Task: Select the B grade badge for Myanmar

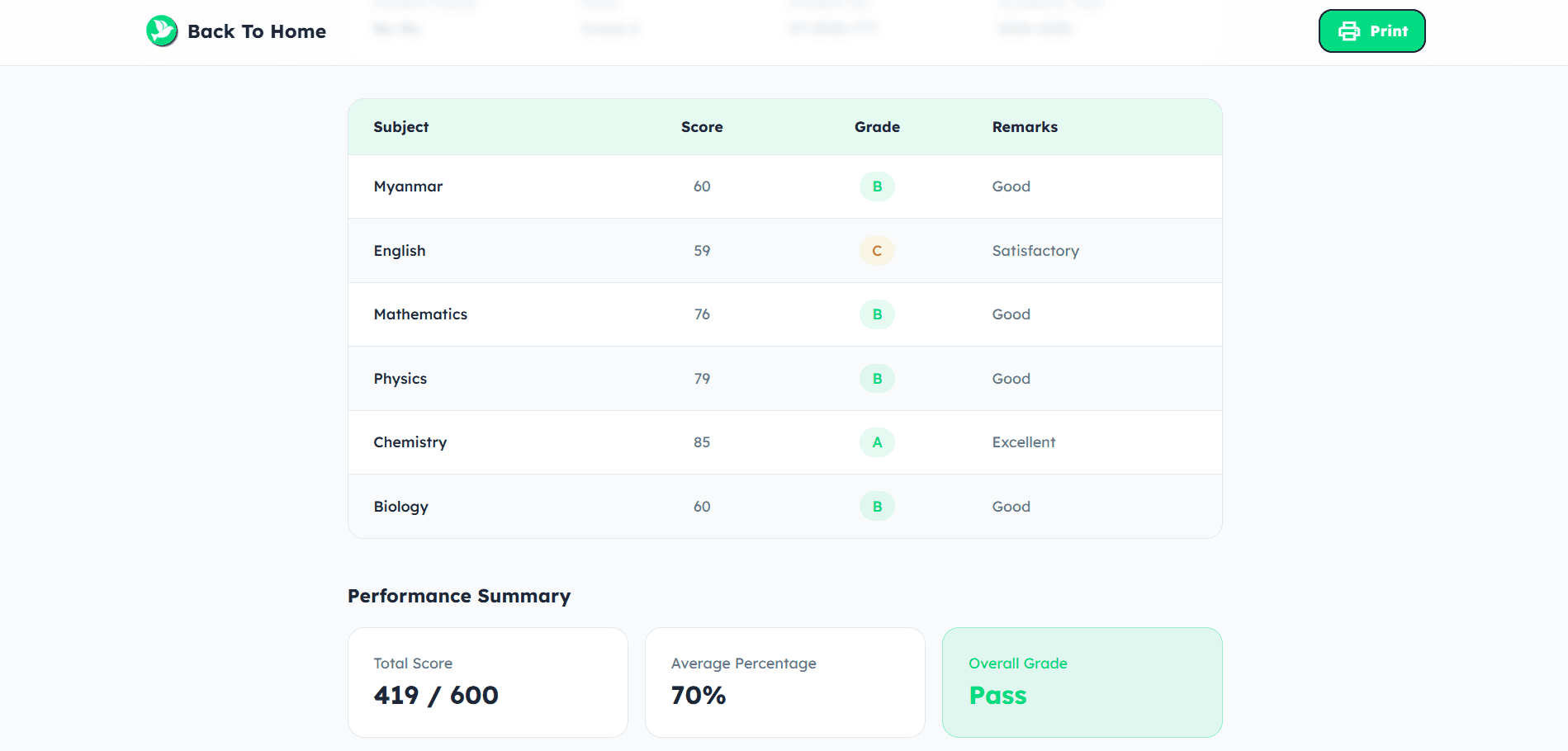Action: 877,187
